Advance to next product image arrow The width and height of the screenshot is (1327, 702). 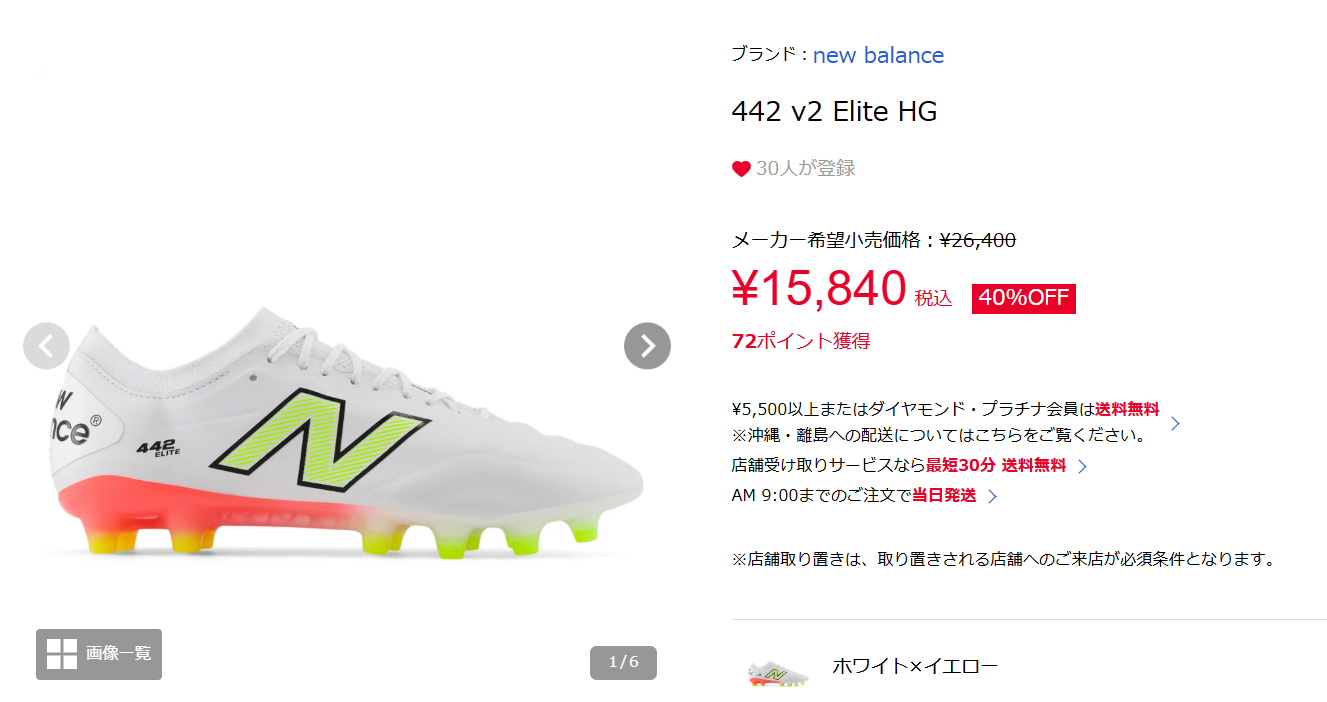point(647,346)
